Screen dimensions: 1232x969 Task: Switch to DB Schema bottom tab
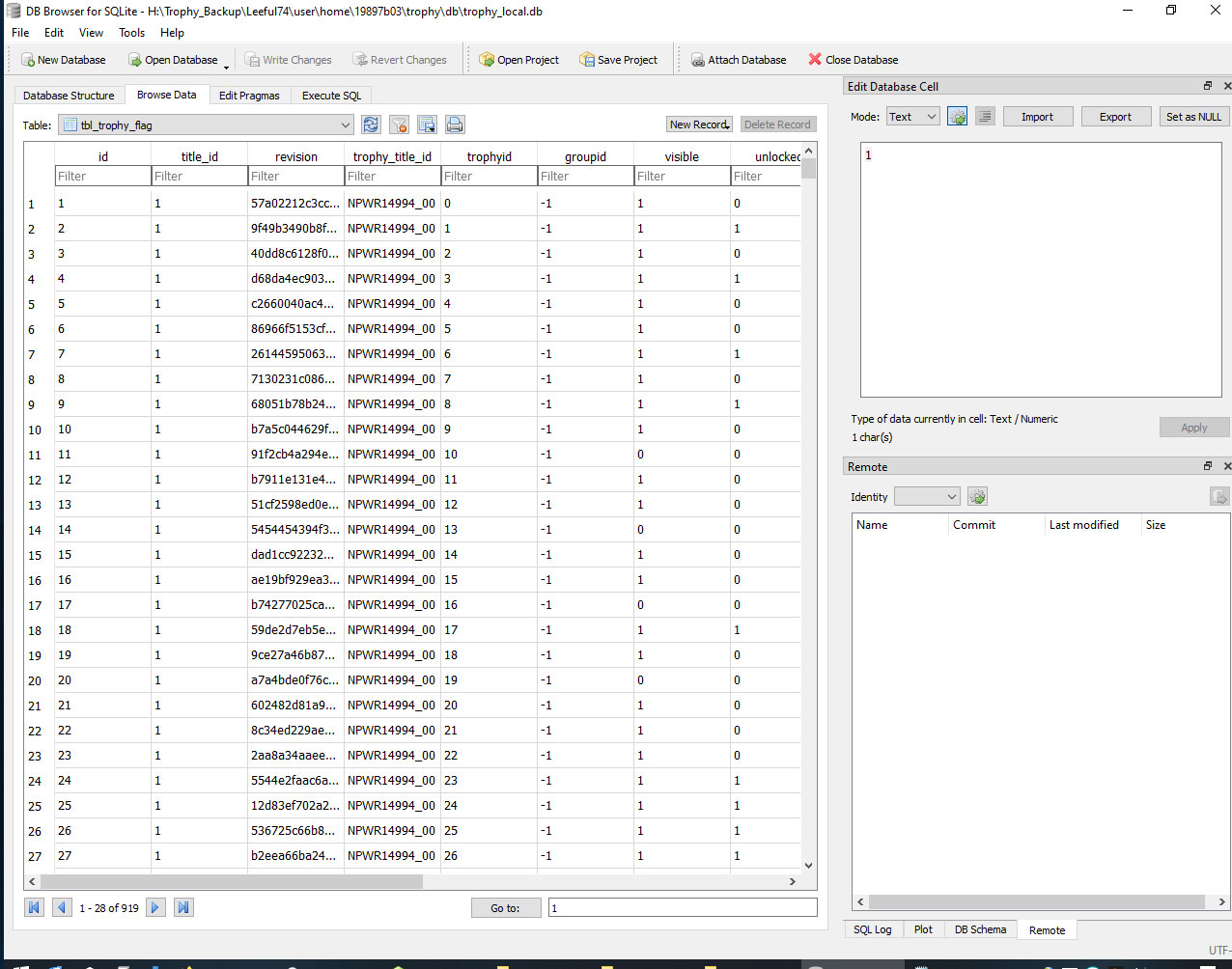pyautogui.click(x=980, y=929)
